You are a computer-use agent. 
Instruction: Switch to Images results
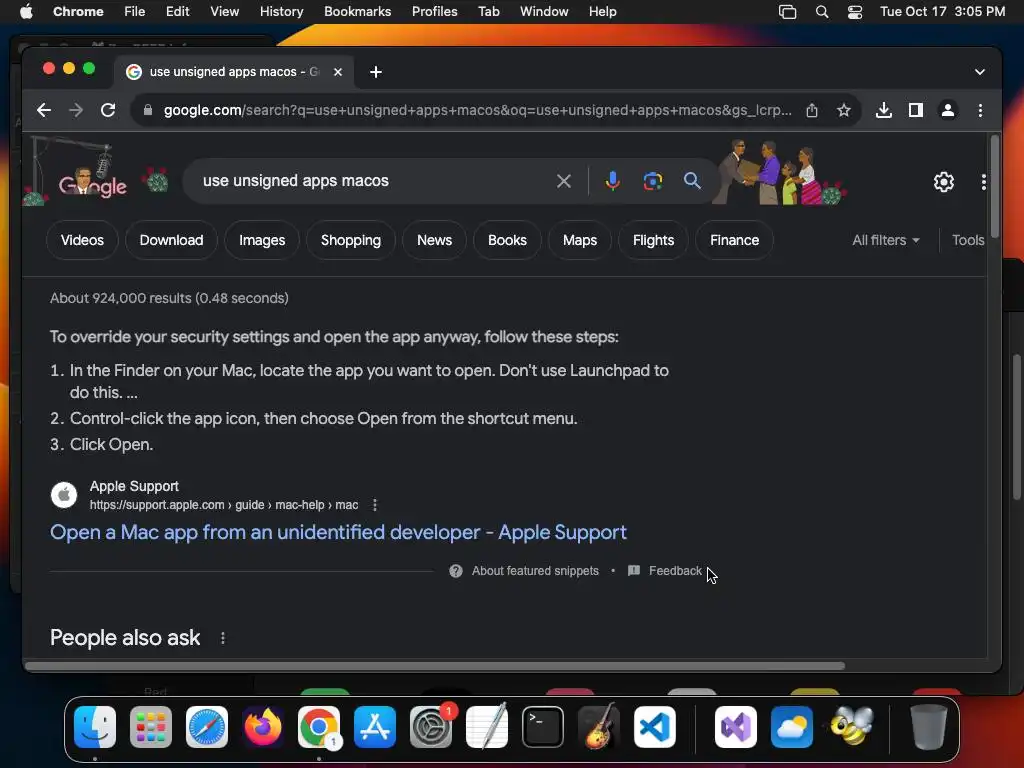(x=262, y=240)
